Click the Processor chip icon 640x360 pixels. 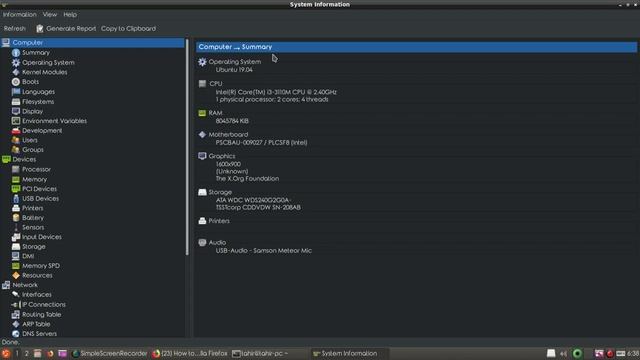point(16,169)
